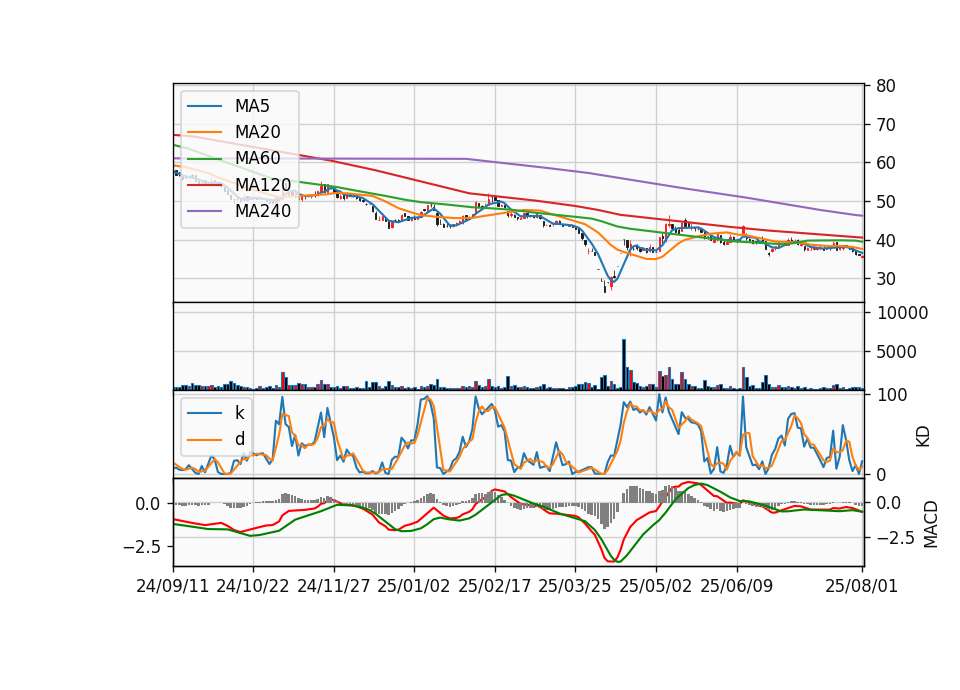Click the 70 price axis tick
The image size is (960, 690).
pyautogui.click(x=885, y=125)
